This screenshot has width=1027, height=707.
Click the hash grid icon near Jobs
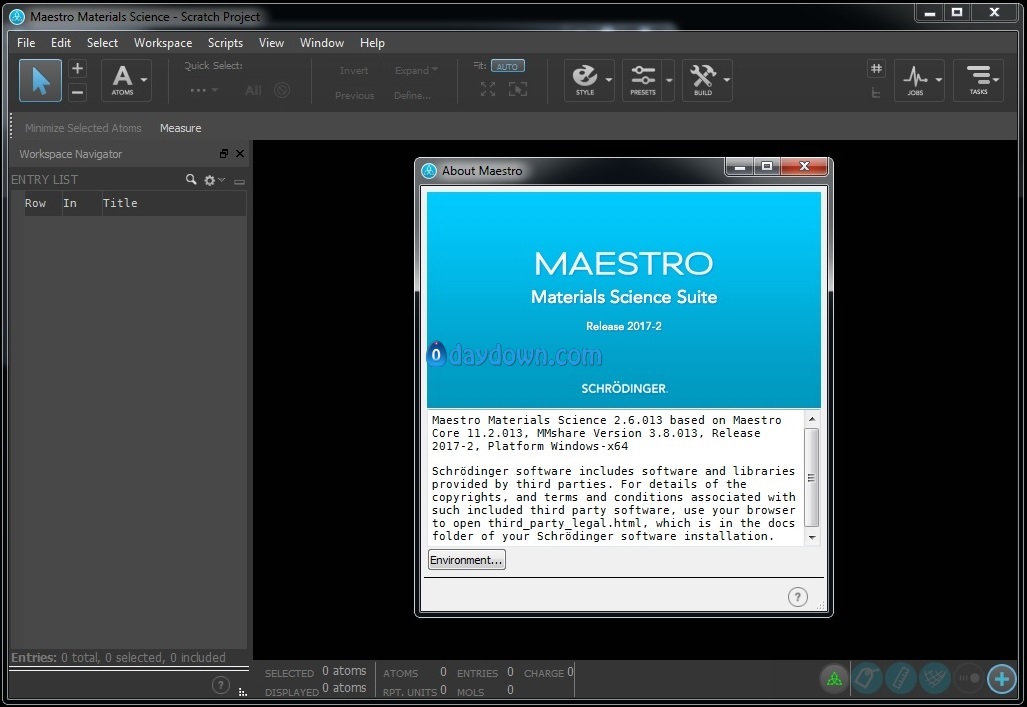coord(876,68)
